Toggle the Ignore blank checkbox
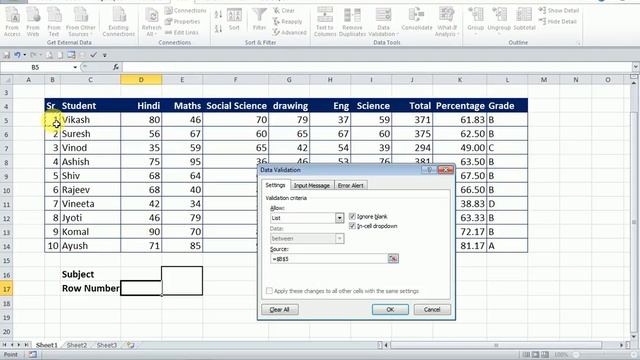This screenshot has width=640, height=360. [352, 216]
